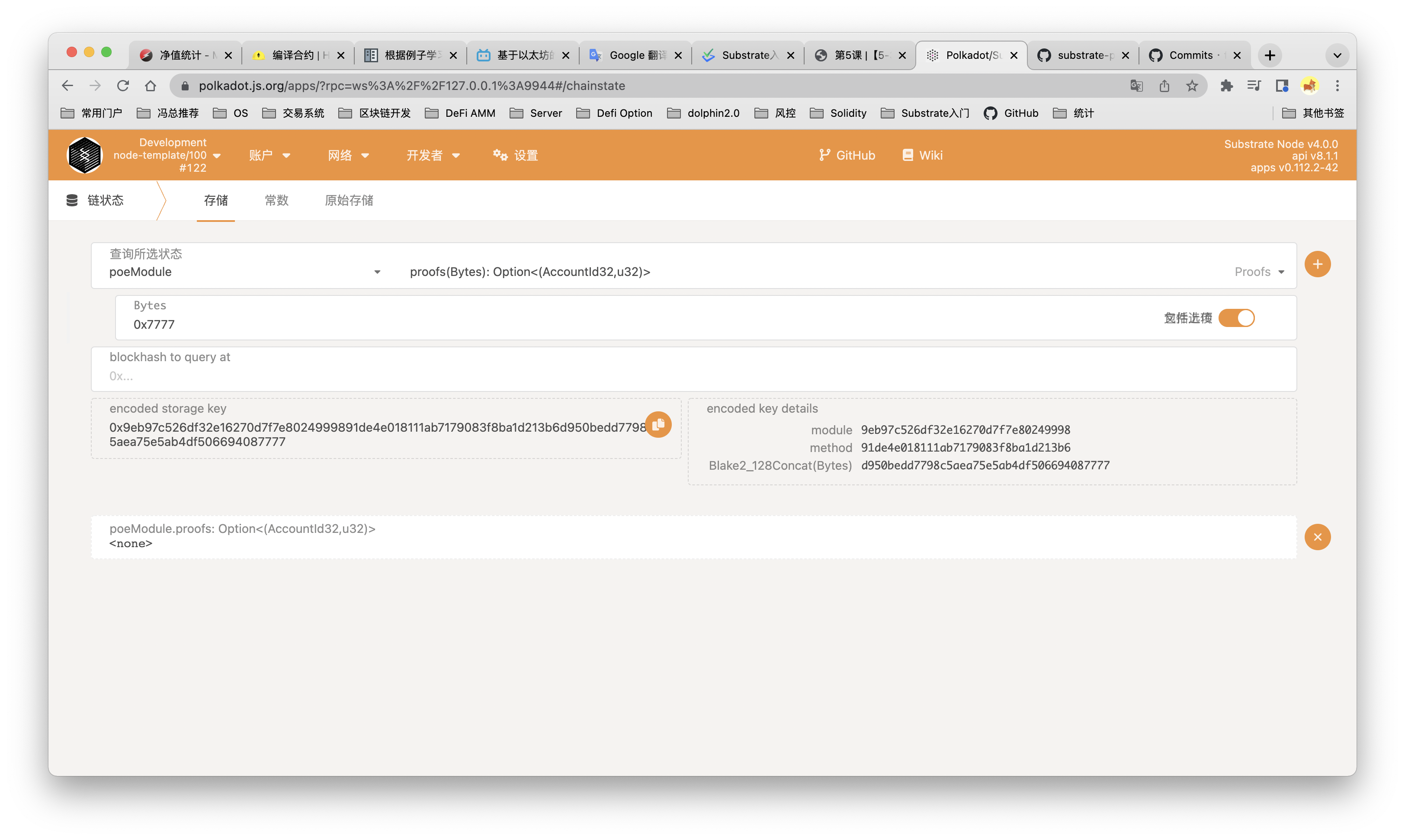Open the Proofs storage item dropdown

point(1259,272)
